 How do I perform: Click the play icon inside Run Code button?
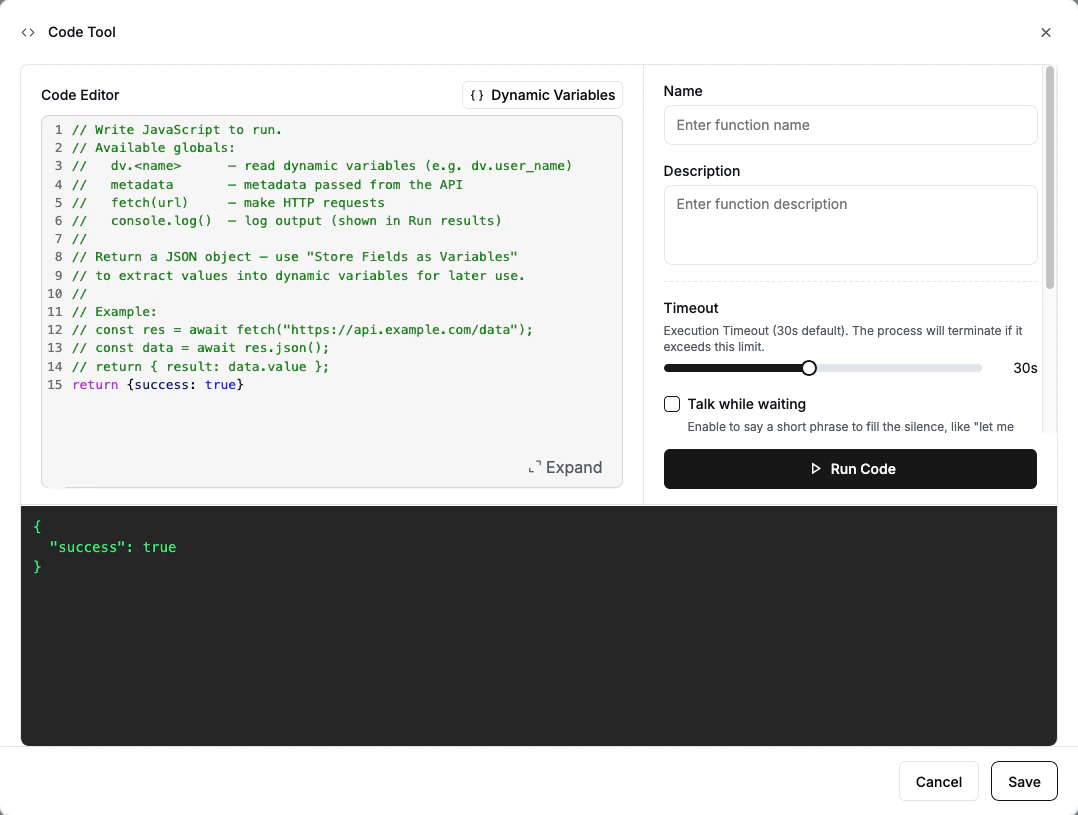(815, 468)
